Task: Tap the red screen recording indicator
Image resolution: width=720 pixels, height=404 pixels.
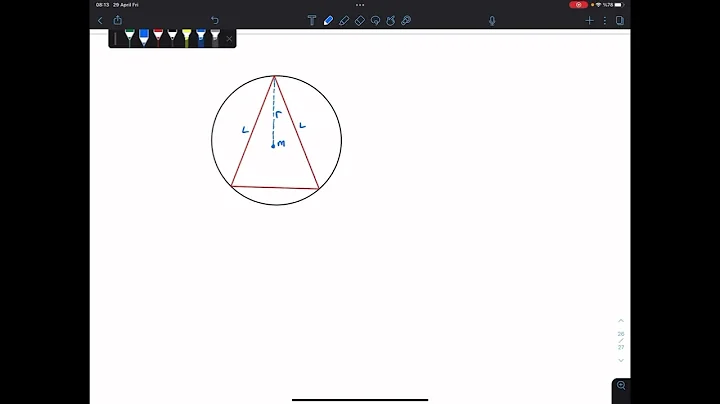Action: click(579, 5)
